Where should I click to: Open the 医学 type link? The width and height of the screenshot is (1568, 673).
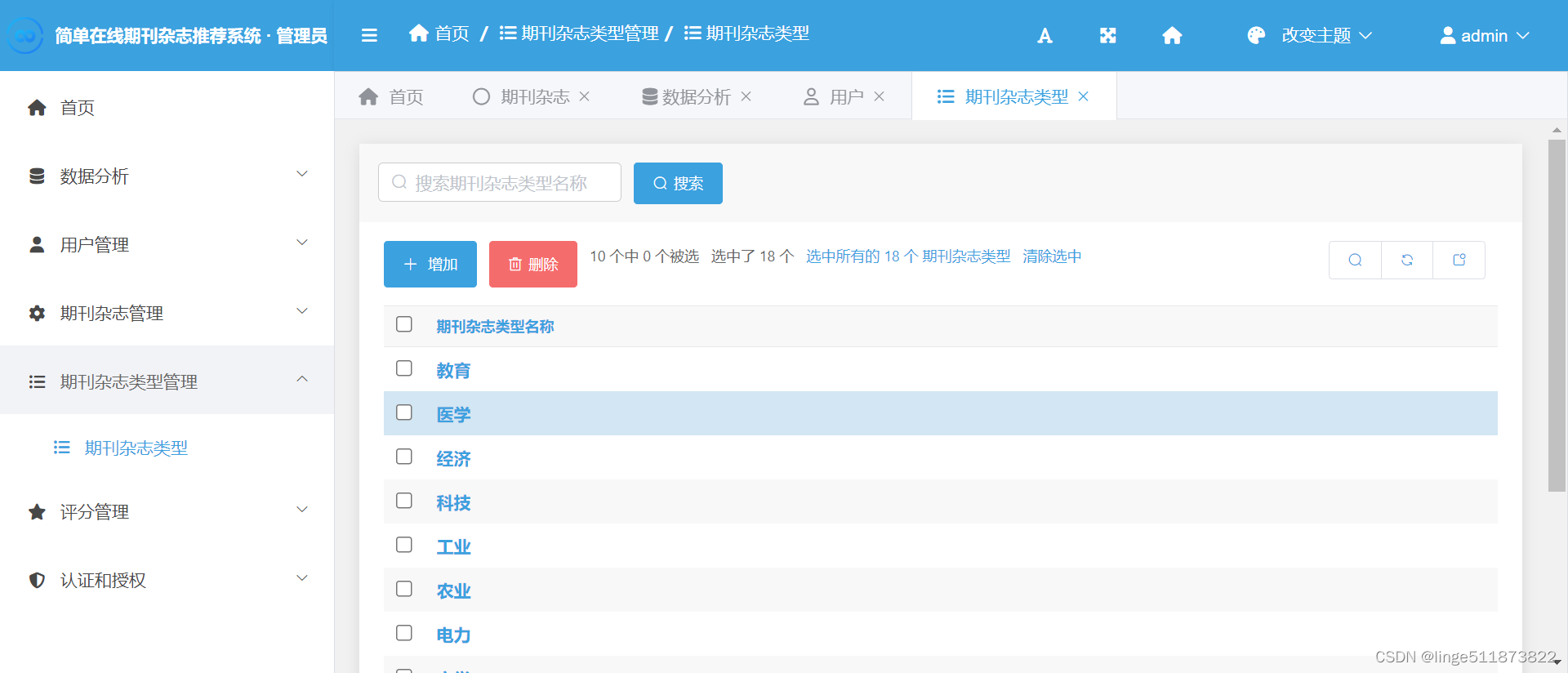click(453, 415)
